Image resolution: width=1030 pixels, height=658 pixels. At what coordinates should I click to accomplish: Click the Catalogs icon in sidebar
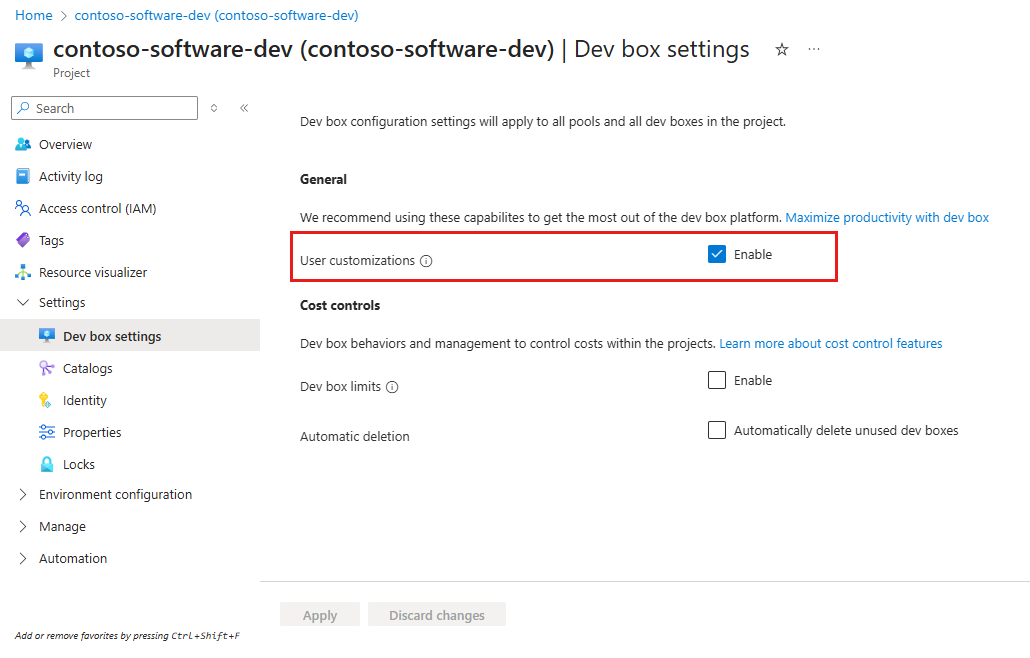[47, 368]
